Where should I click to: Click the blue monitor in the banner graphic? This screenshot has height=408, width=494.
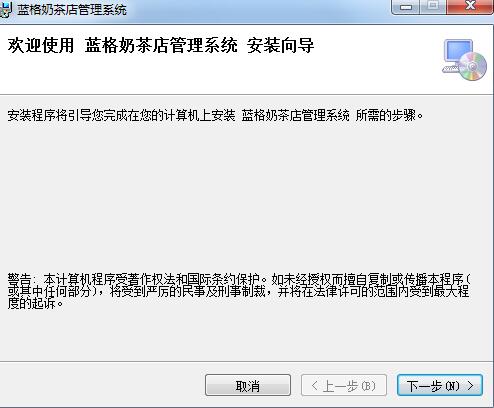coord(458,52)
